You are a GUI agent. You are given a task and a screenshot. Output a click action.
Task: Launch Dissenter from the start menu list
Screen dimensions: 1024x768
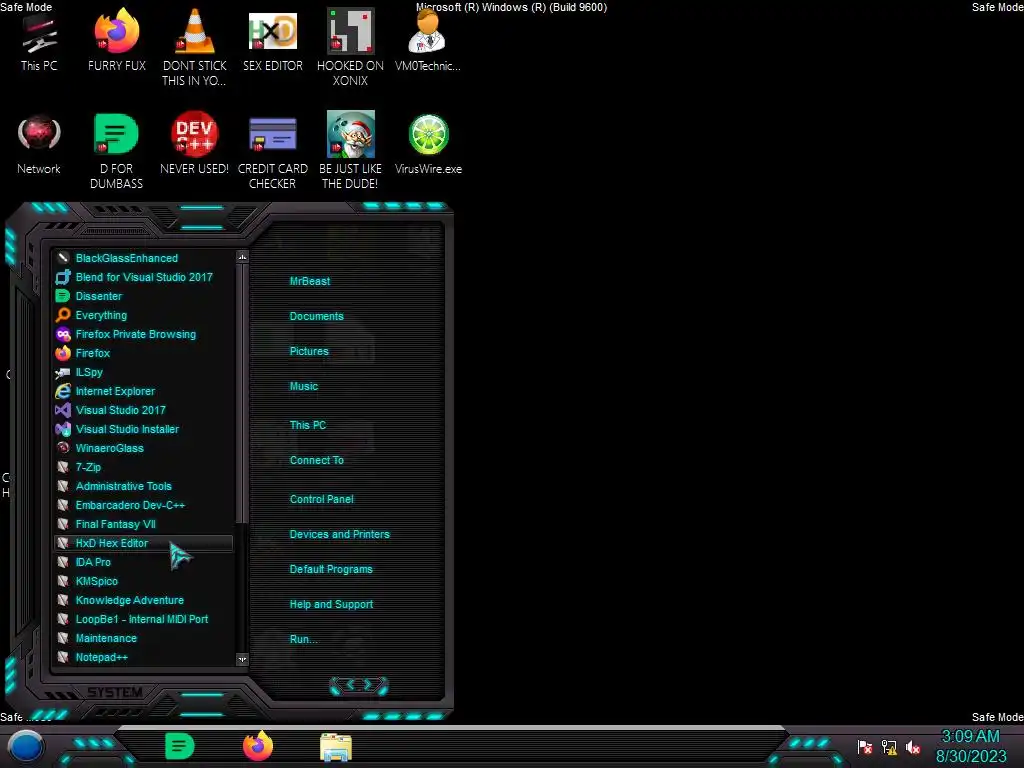[143, 296]
